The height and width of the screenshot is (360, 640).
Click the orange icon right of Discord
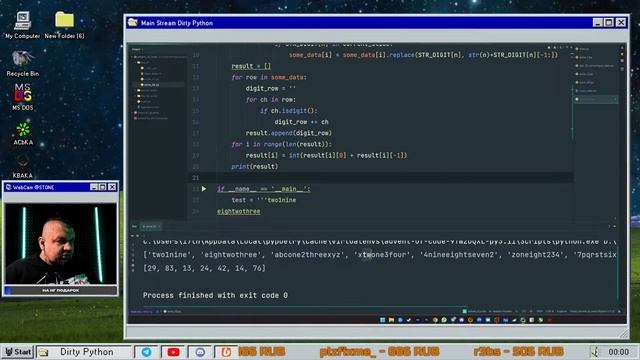(x=226, y=352)
